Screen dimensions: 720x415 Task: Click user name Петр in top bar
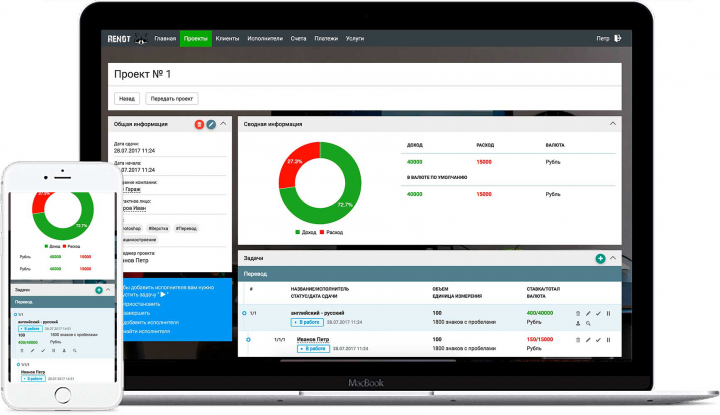(602, 39)
